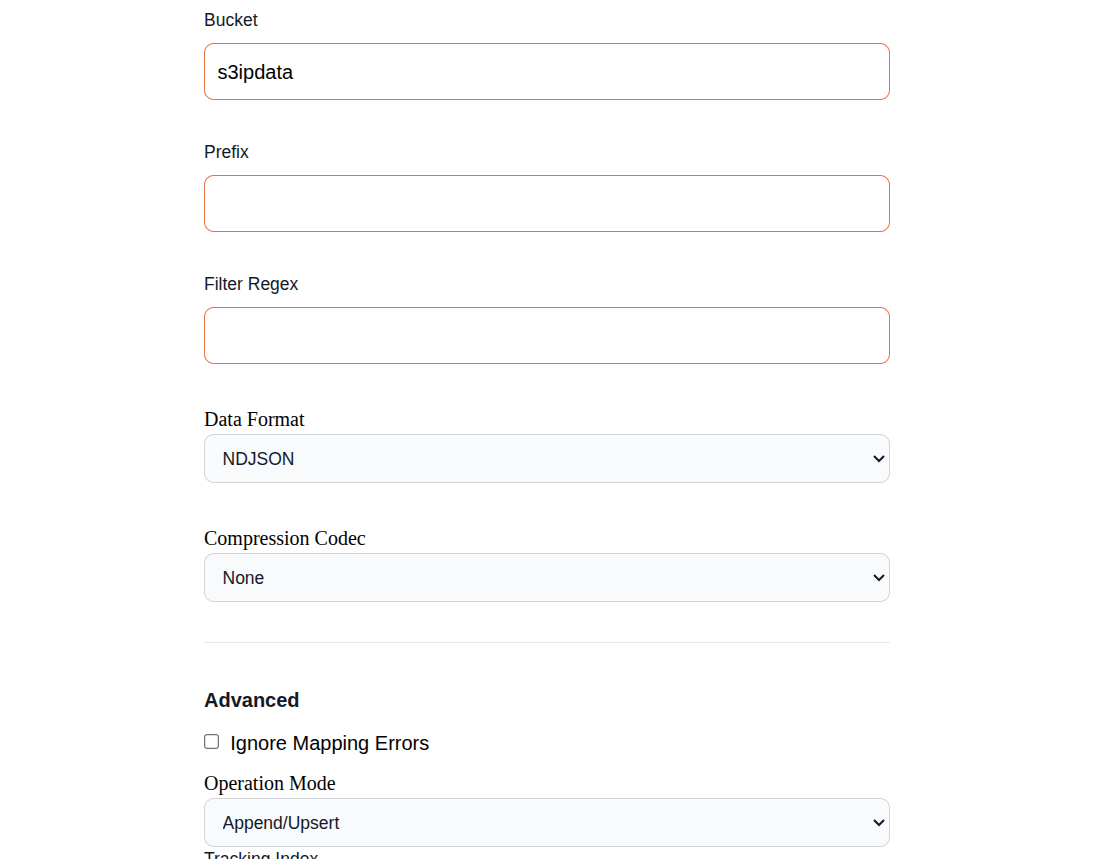This screenshot has width=1120, height=859.
Task: Click the chevron arrow on Compression Codec select
Action: coord(879,578)
